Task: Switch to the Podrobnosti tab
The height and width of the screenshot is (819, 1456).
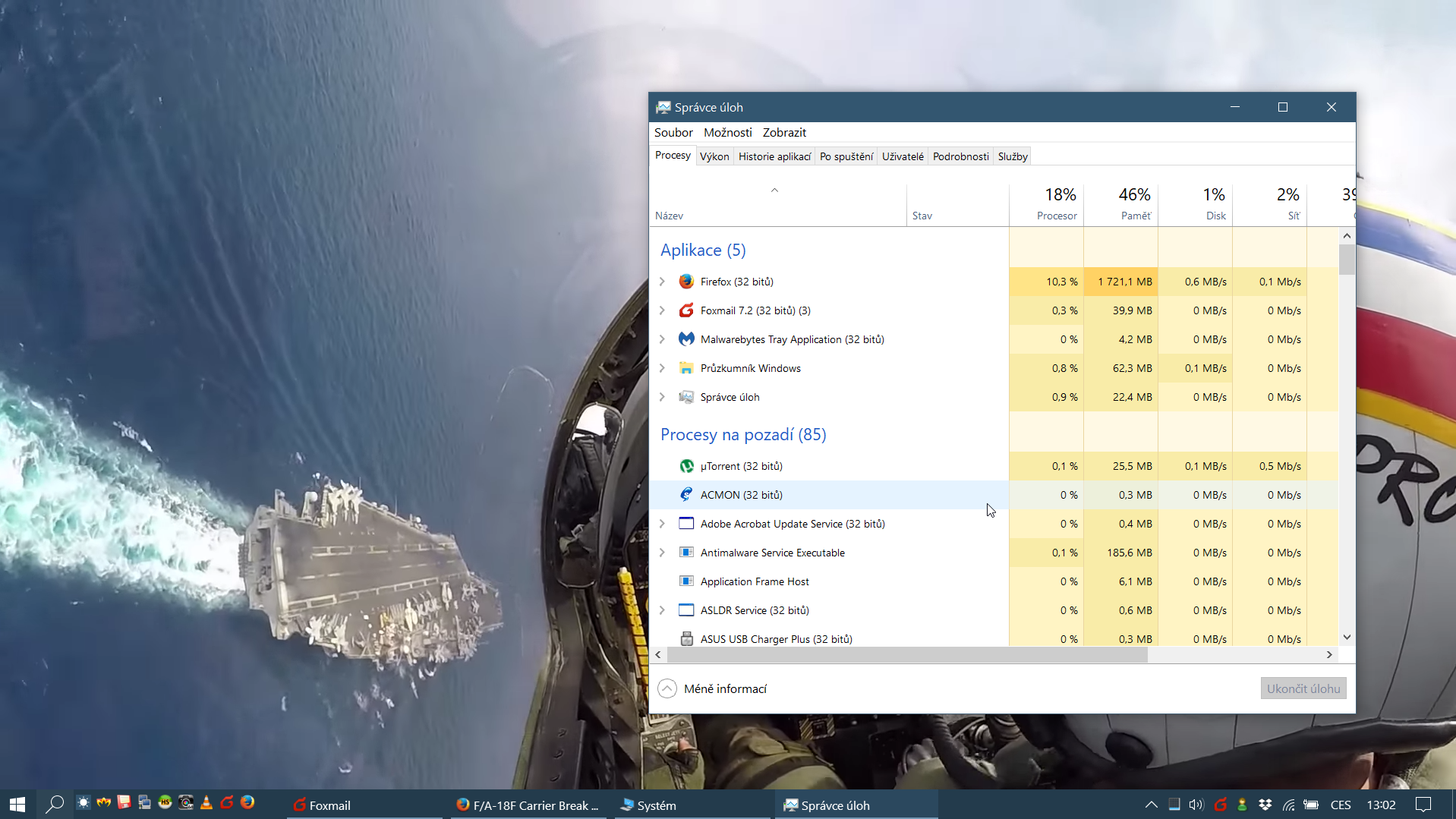Action: pos(960,156)
